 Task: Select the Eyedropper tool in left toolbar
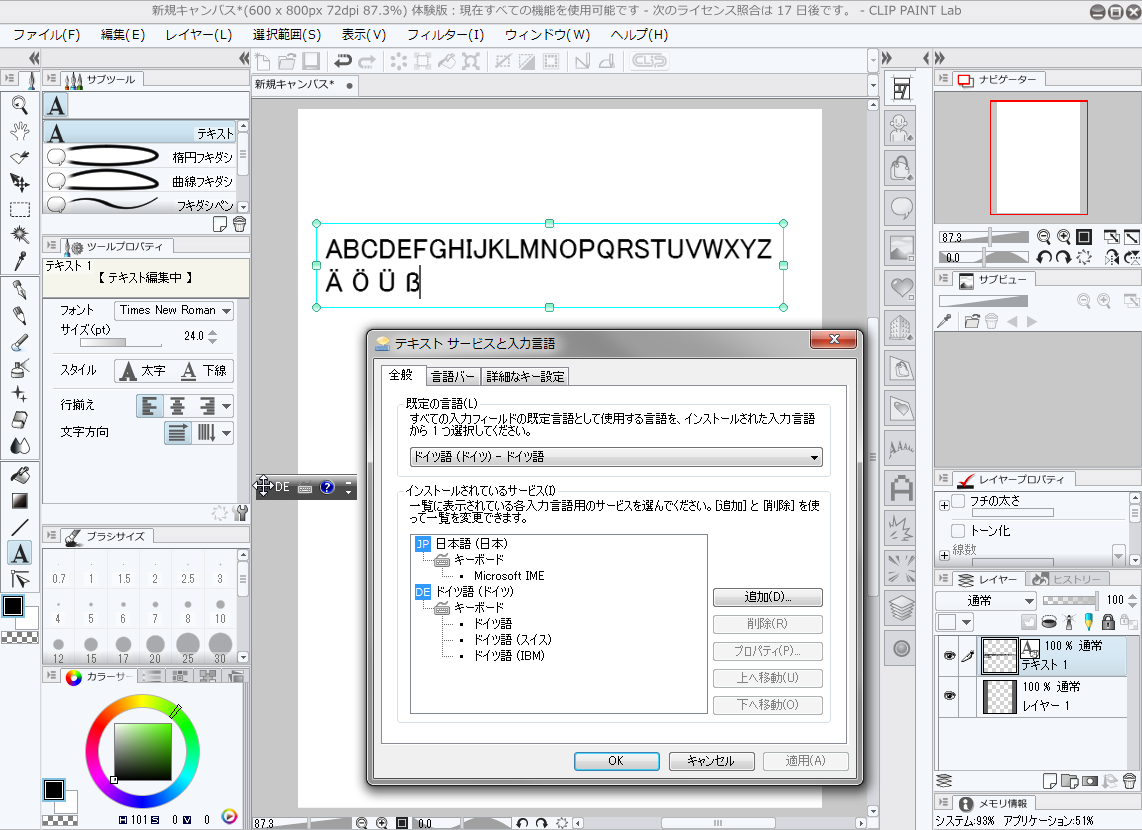pyautogui.click(x=19, y=262)
